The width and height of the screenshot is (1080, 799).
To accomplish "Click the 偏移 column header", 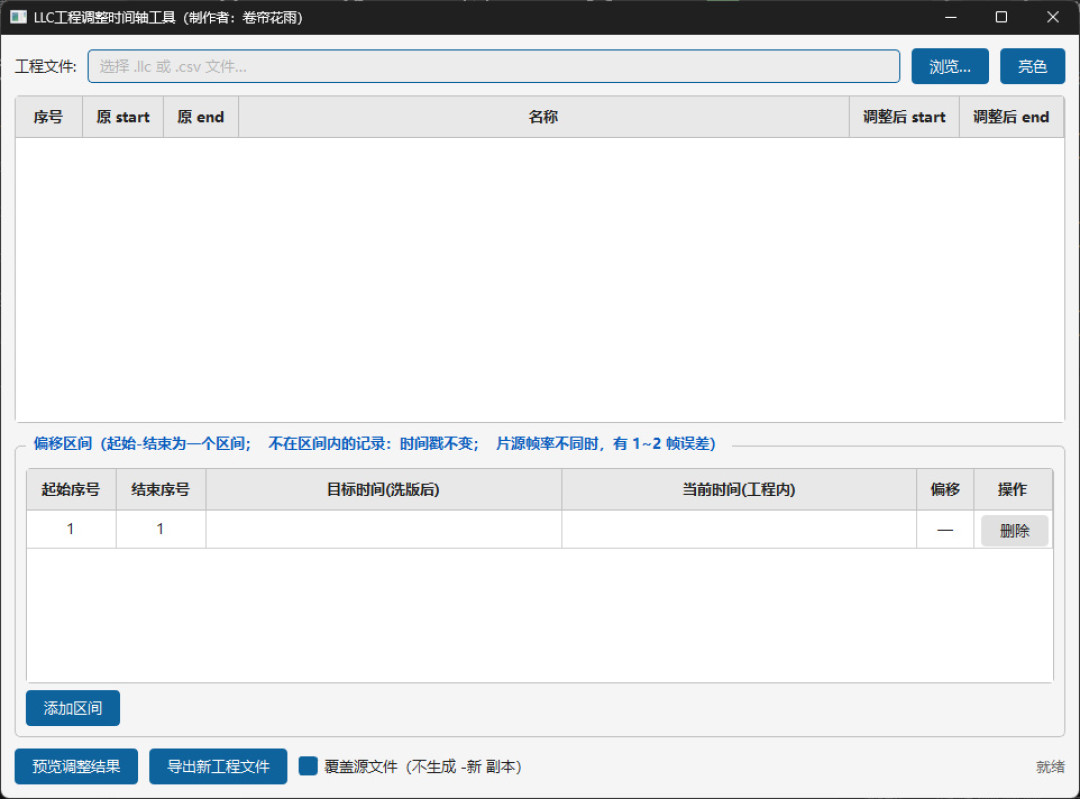I will coord(945,490).
